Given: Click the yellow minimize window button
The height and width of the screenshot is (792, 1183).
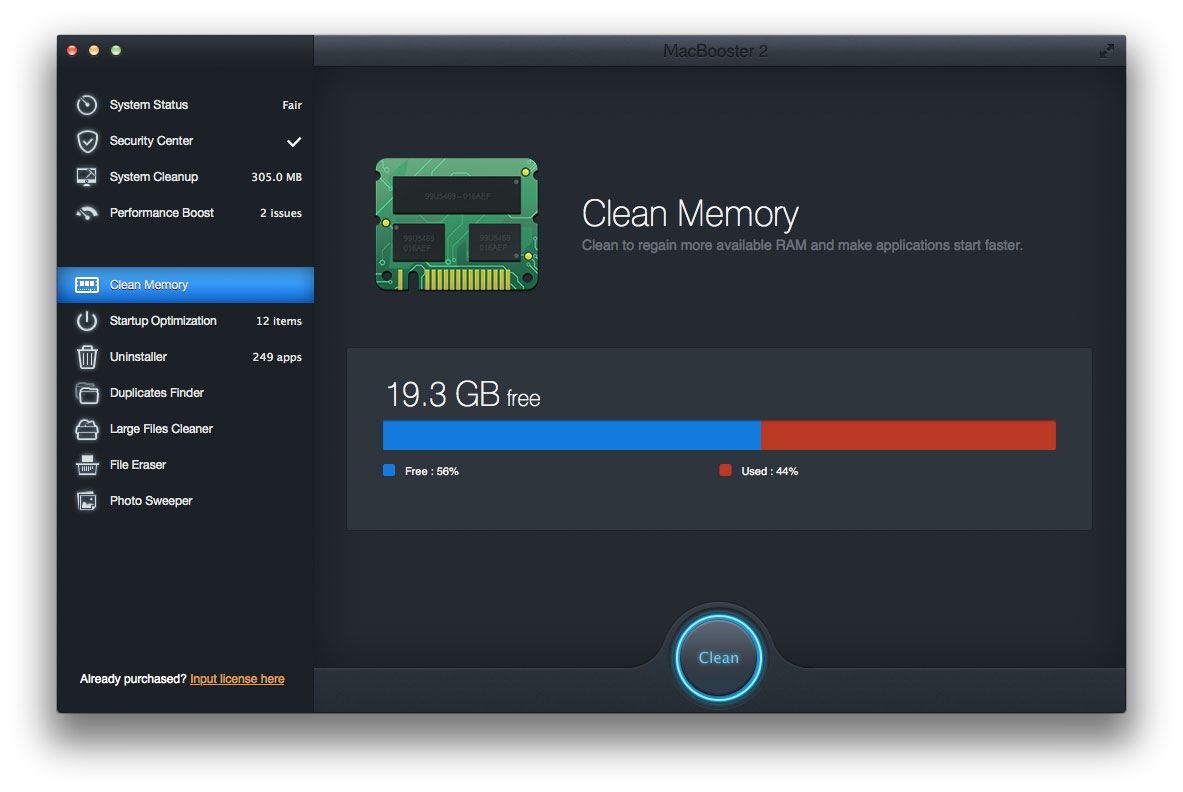Looking at the screenshot, I should [94, 51].
